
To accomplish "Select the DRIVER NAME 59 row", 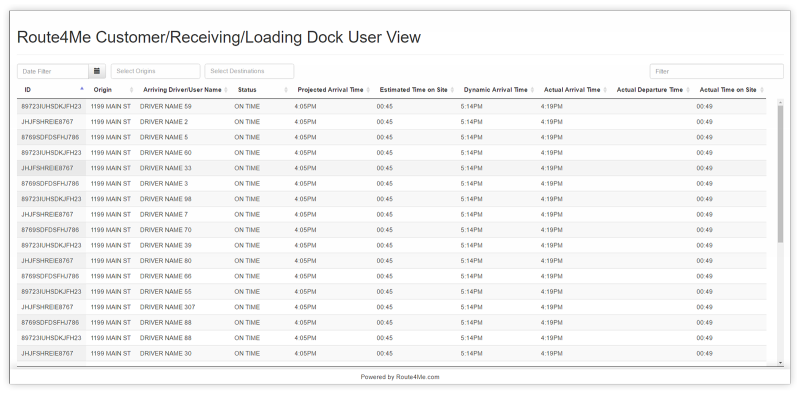I will coord(391,107).
